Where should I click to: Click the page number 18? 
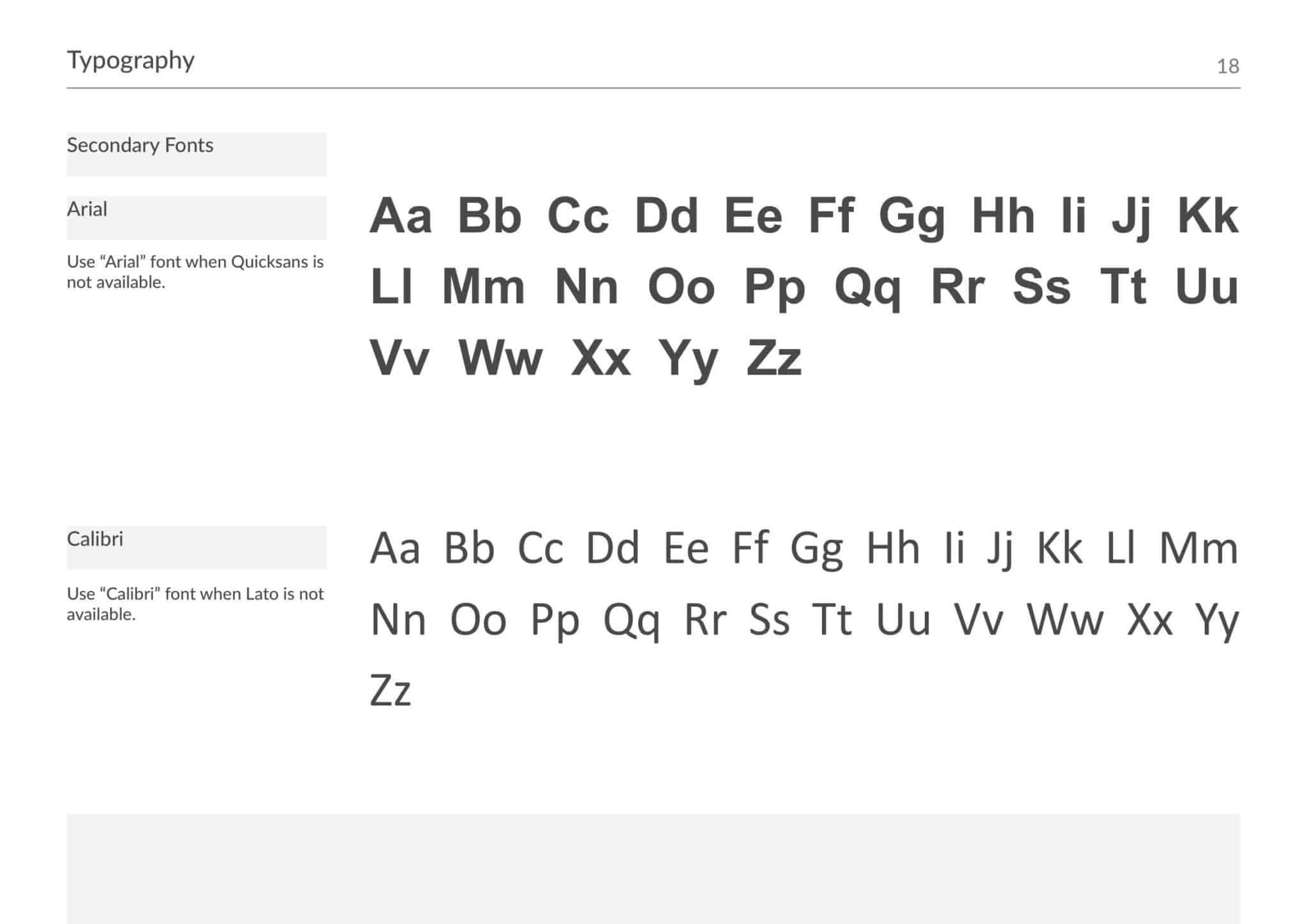coord(1228,66)
